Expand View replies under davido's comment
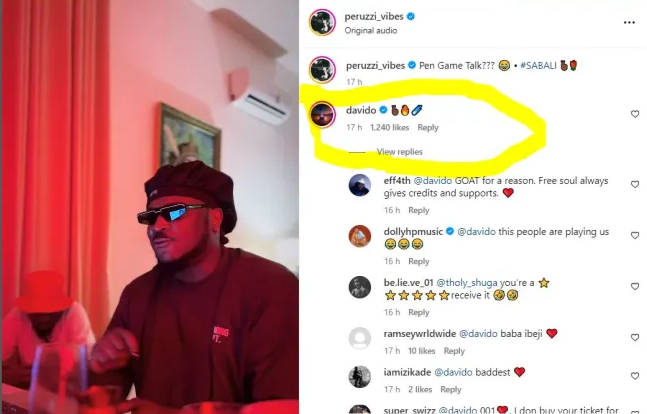 [399, 152]
